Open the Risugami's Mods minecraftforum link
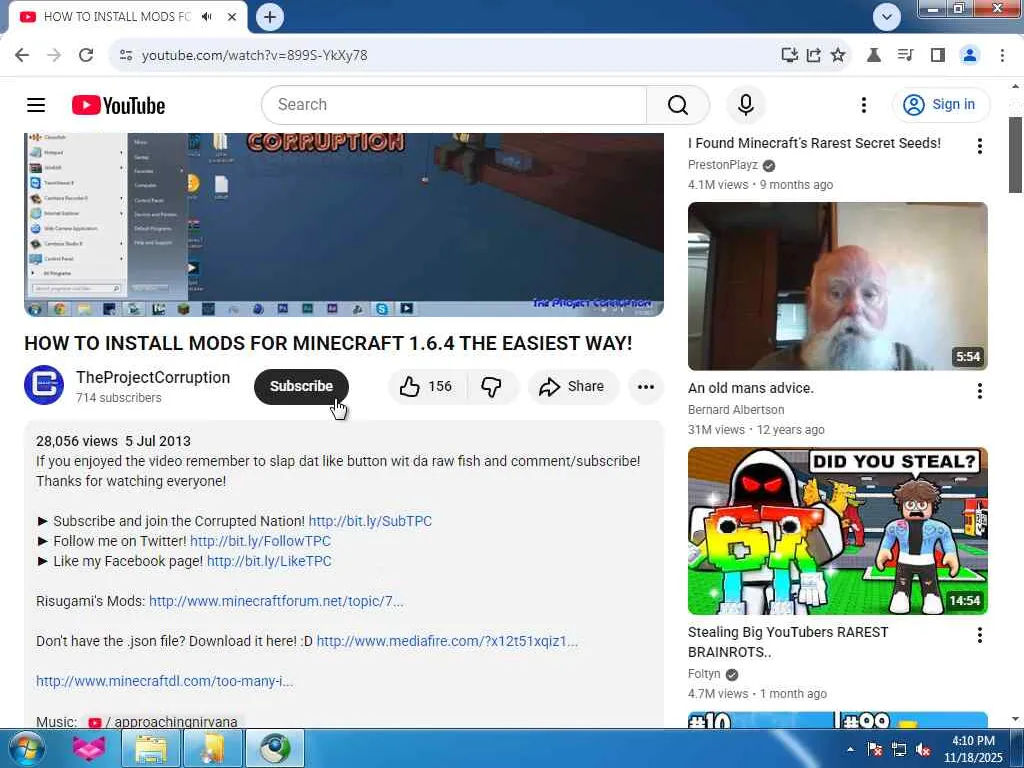This screenshot has width=1024, height=768. click(x=276, y=601)
